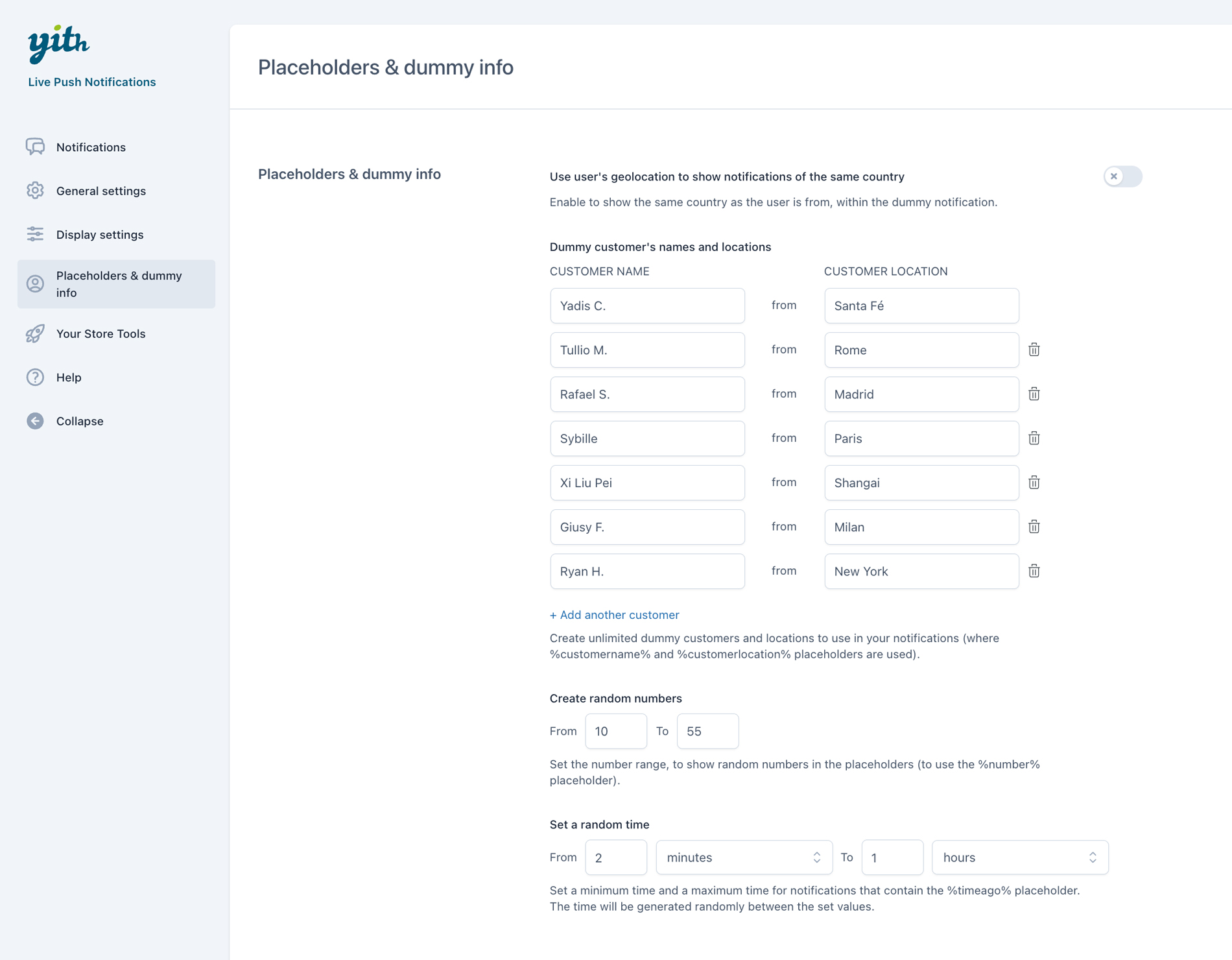The width and height of the screenshot is (1232, 960).
Task: Click the Set a random time label
Action: [599, 824]
